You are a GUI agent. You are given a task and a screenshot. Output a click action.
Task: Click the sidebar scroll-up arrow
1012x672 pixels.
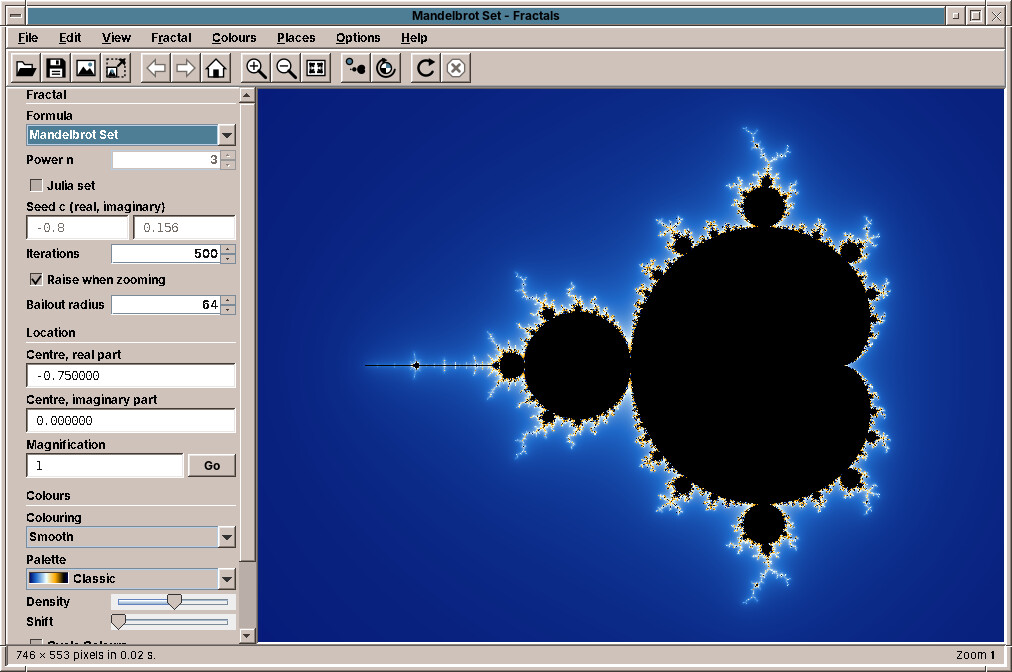247,96
